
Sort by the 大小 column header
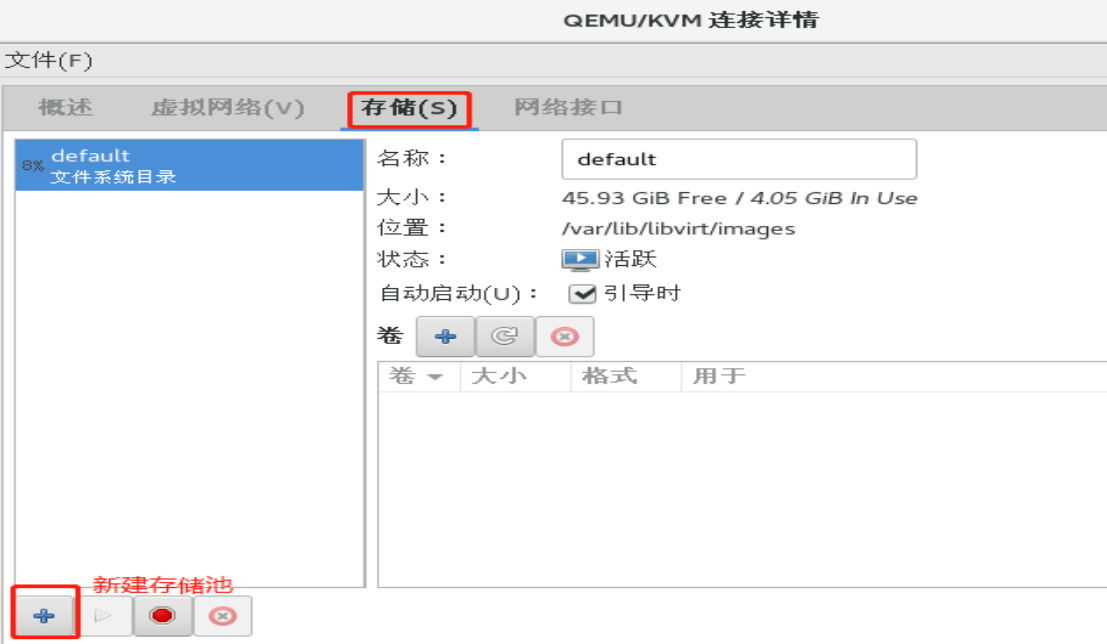click(x=515, y=376)
